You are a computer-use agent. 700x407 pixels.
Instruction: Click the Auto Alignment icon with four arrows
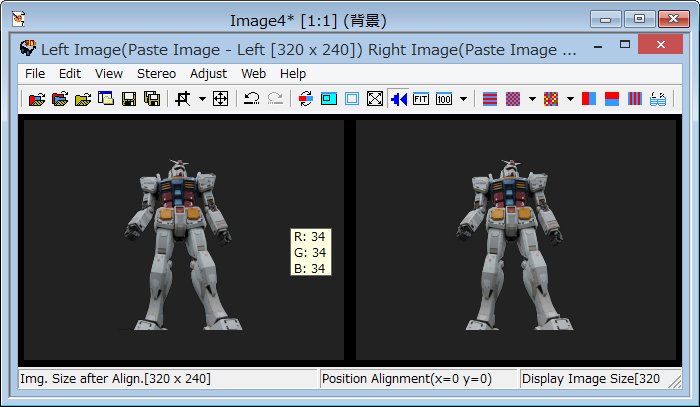221,99
